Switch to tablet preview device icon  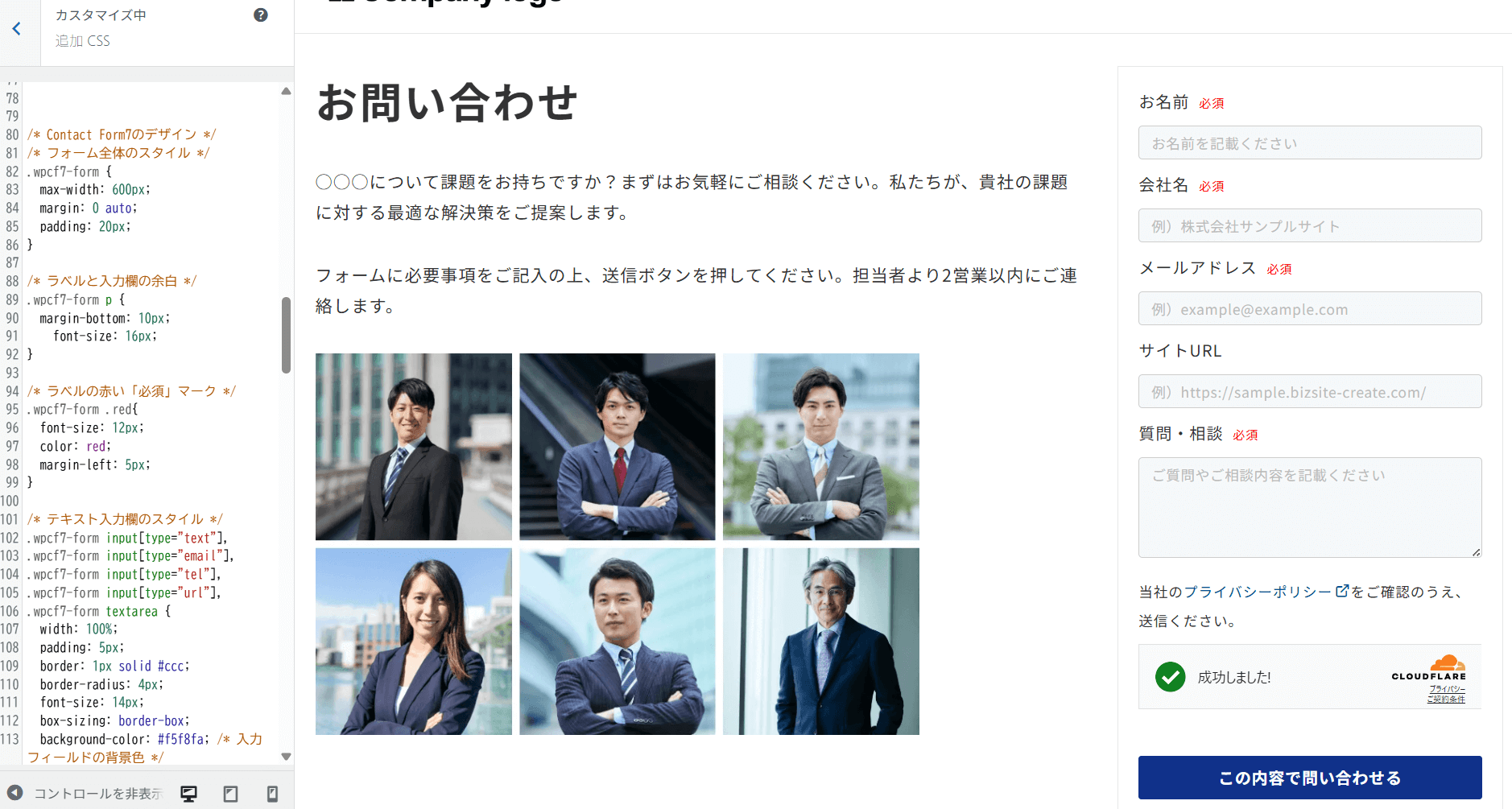coord(231,794)
